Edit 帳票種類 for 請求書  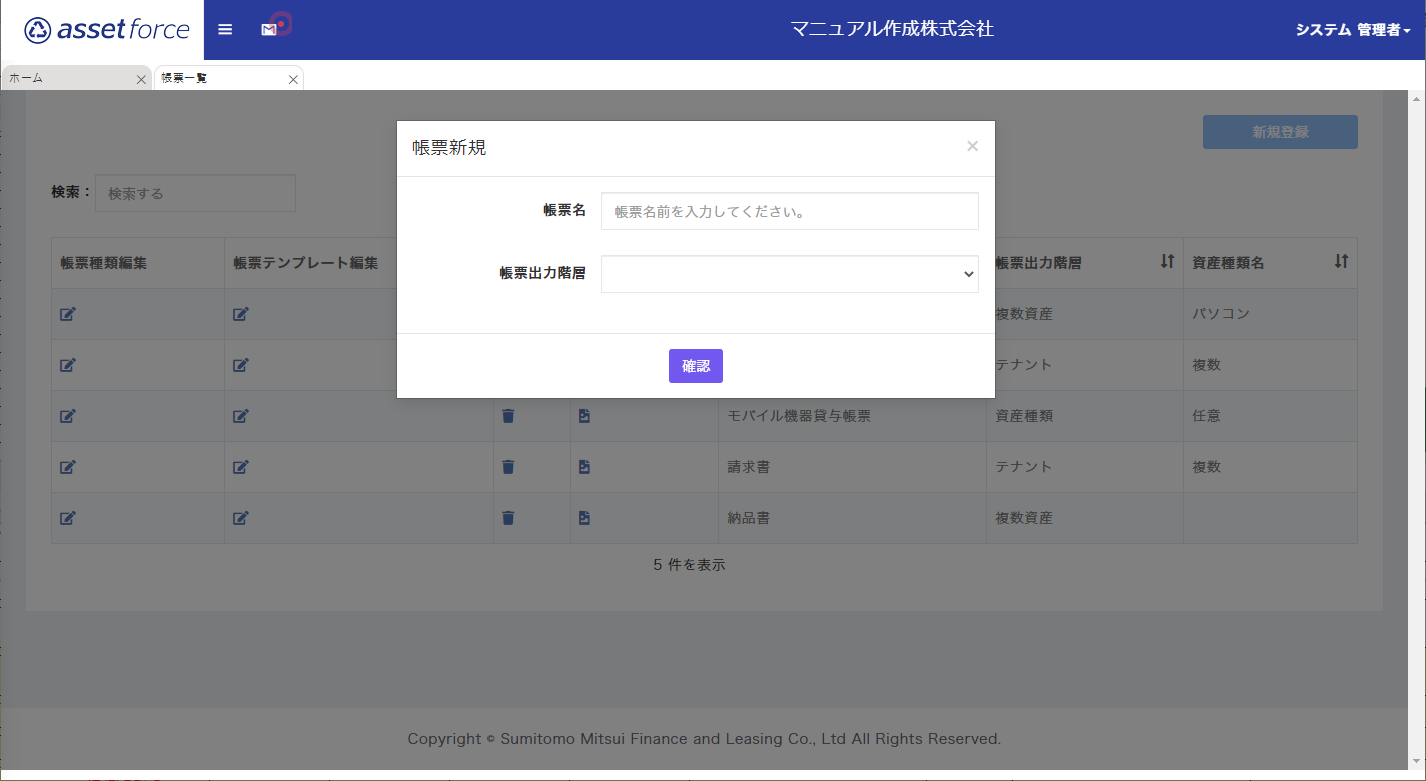[68, 467]
